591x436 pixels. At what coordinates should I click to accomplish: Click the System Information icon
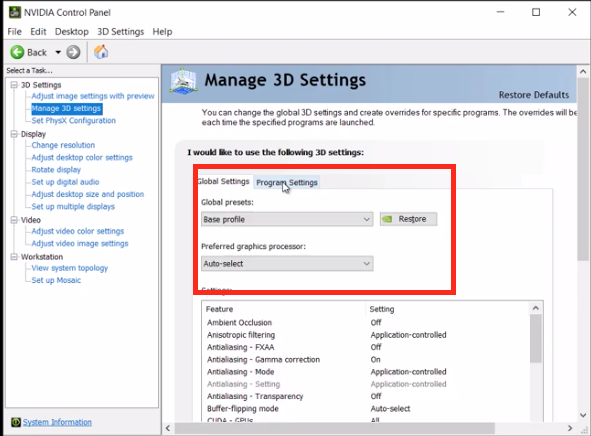click(x=16, y=422)
